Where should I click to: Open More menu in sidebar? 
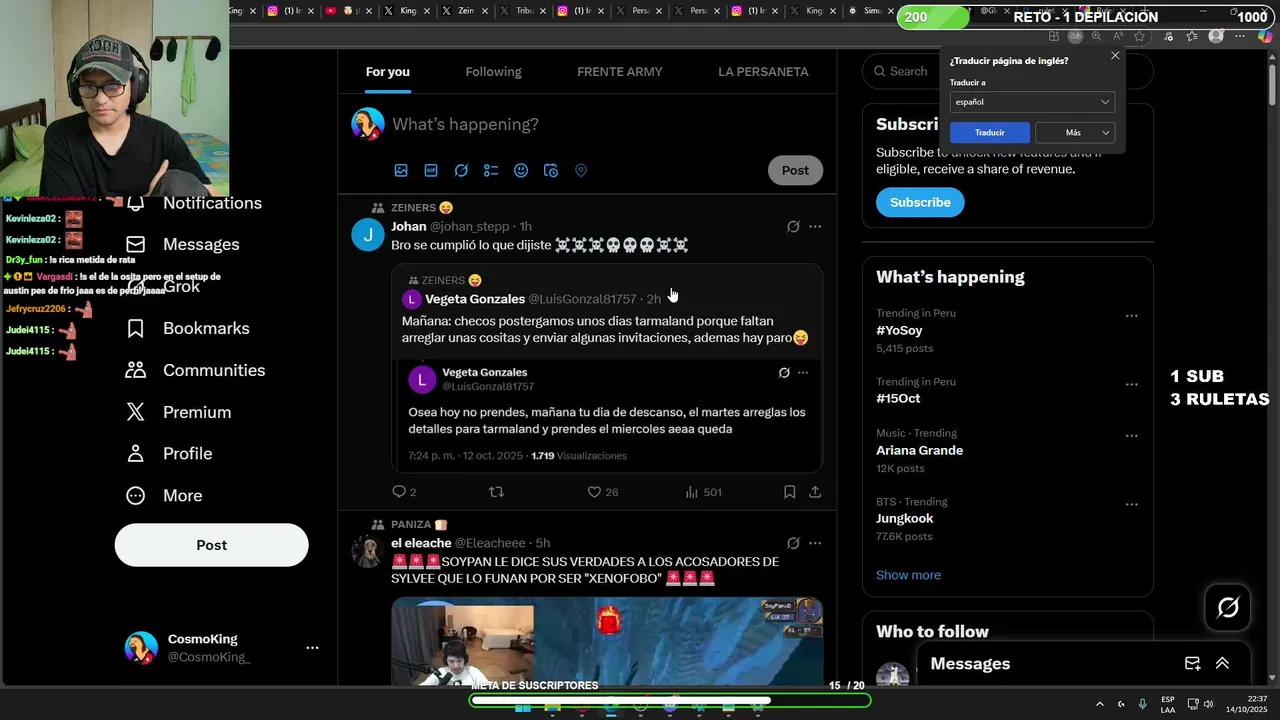click(x=163, y=496)
